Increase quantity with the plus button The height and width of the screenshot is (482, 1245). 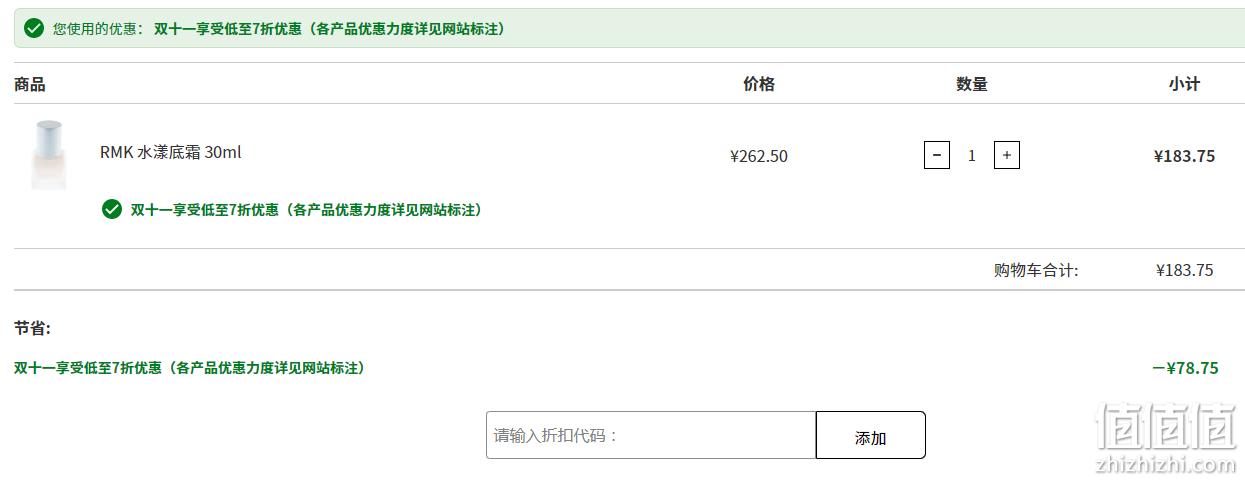(x=1006, y=155)
